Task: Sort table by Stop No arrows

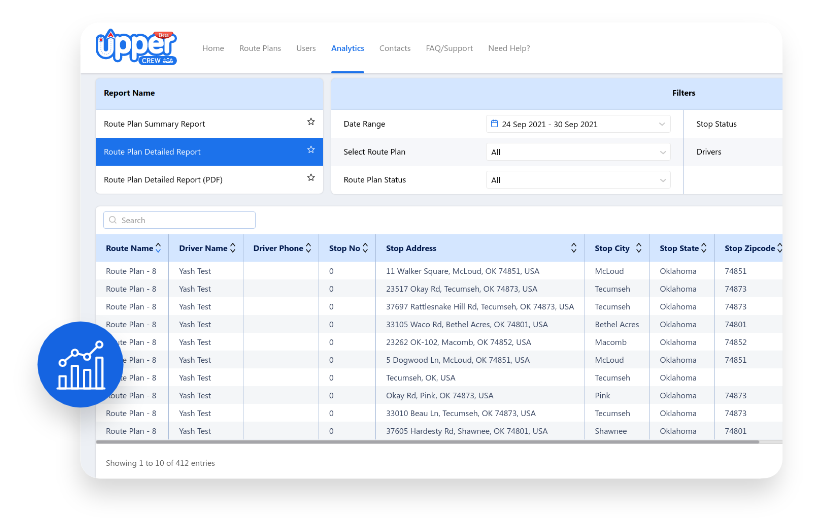Action: pos(365,248)
